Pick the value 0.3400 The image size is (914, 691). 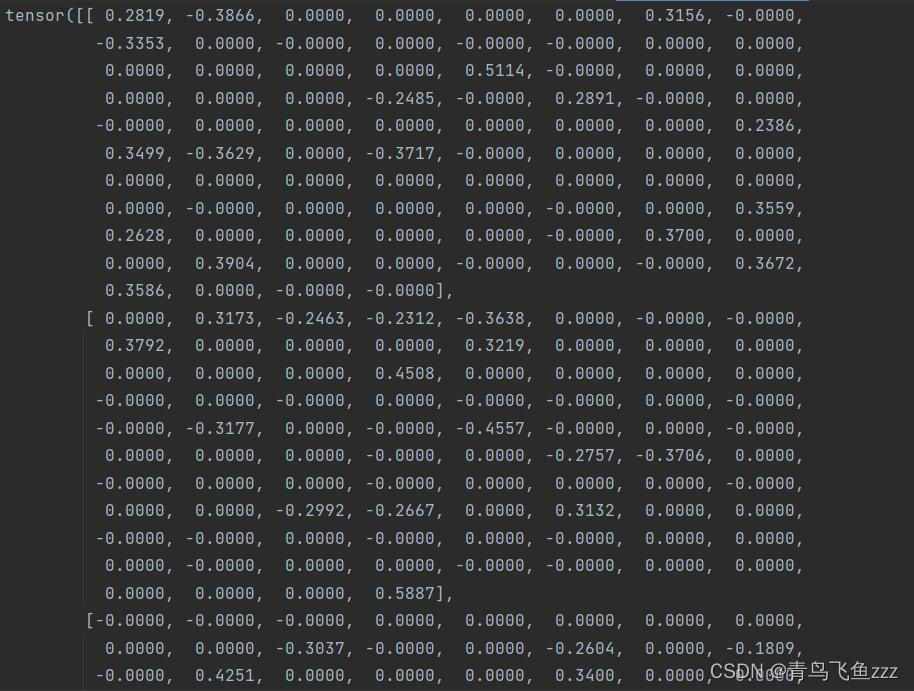[585, 676]
